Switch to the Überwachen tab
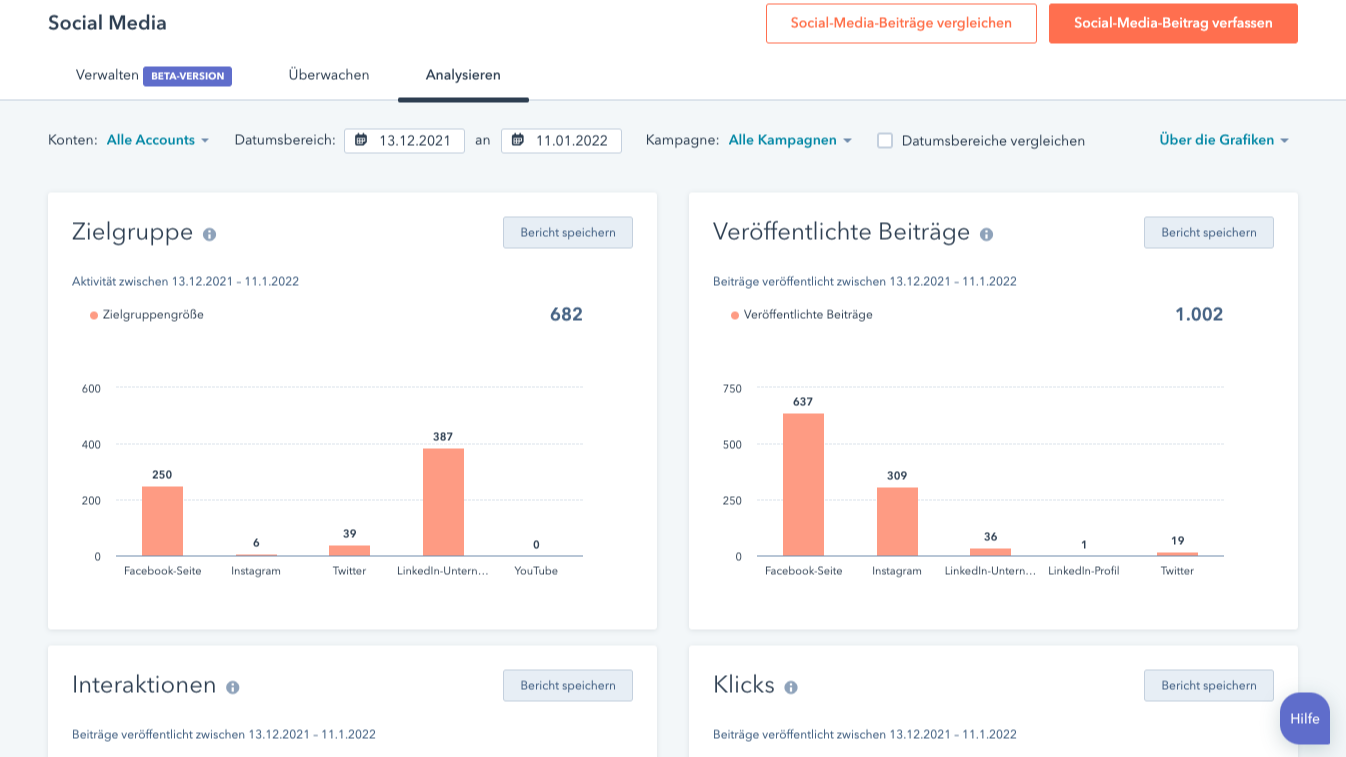This screenshot has height=757, width=1346. coord(328,74)
